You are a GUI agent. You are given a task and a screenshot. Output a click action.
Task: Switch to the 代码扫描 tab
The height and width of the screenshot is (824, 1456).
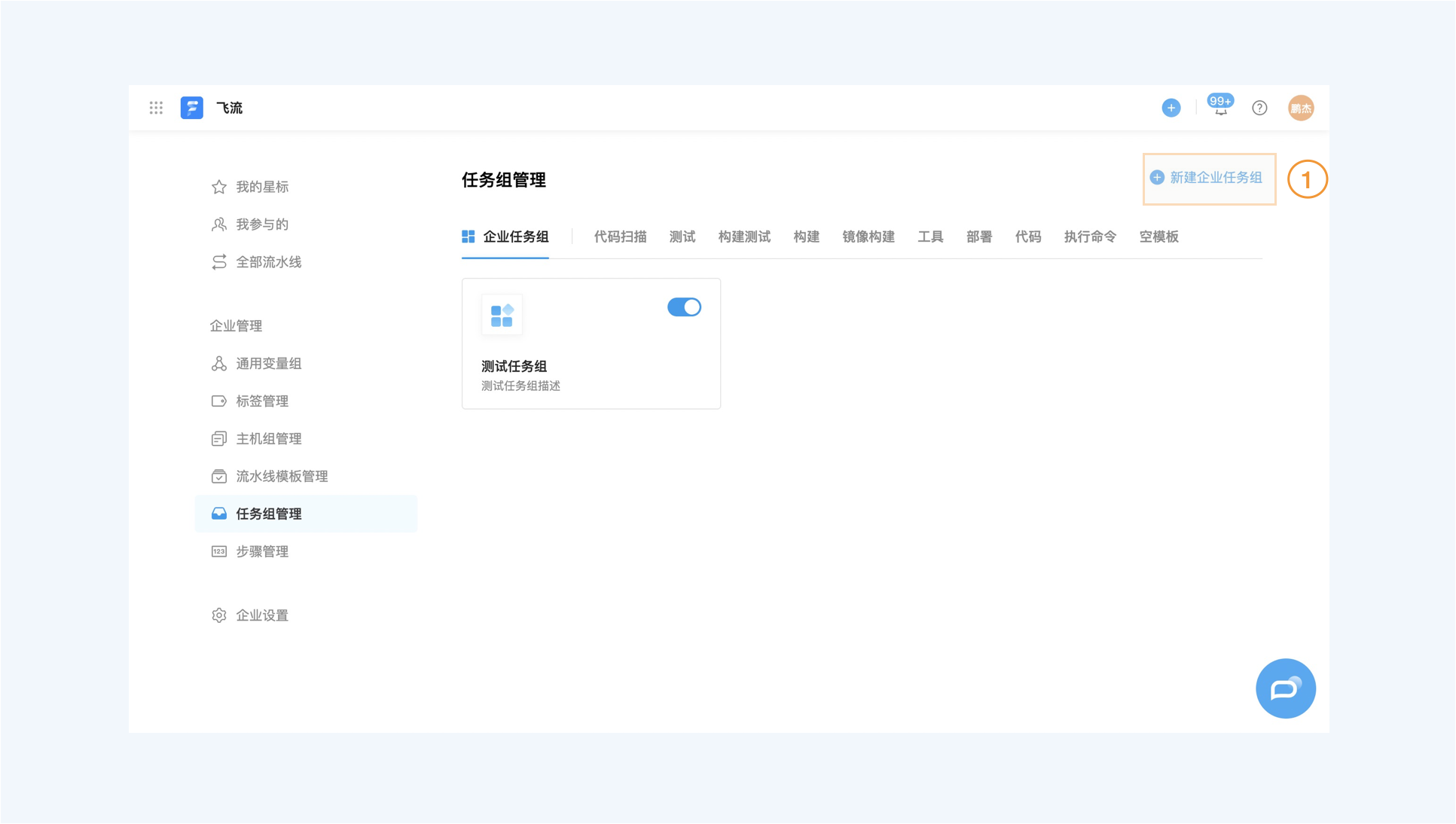(620, 237)
